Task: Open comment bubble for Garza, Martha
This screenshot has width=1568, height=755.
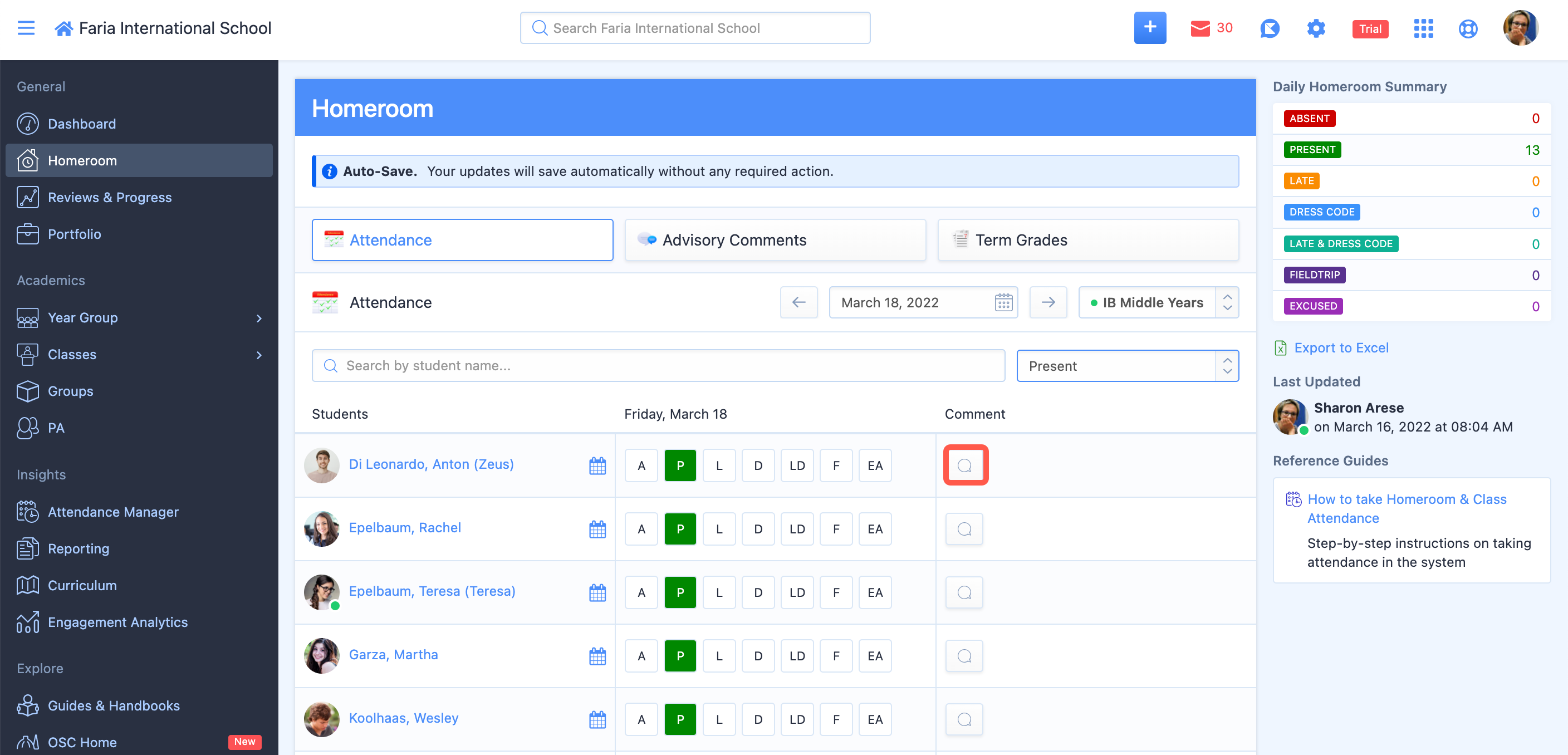Action: 964,656
